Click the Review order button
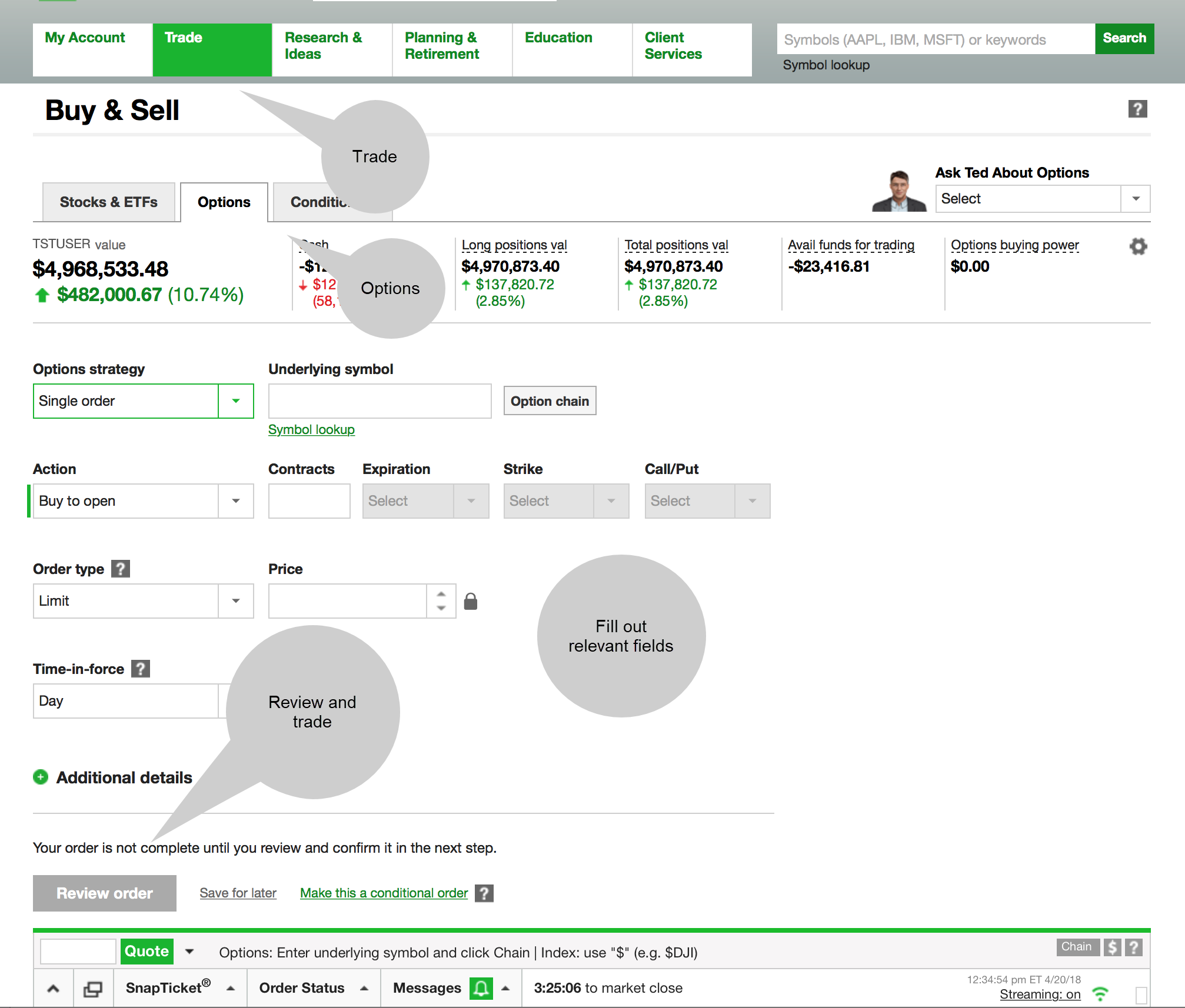The height and width of the screenshot is (1008, 1185). [x=105, y=893]
